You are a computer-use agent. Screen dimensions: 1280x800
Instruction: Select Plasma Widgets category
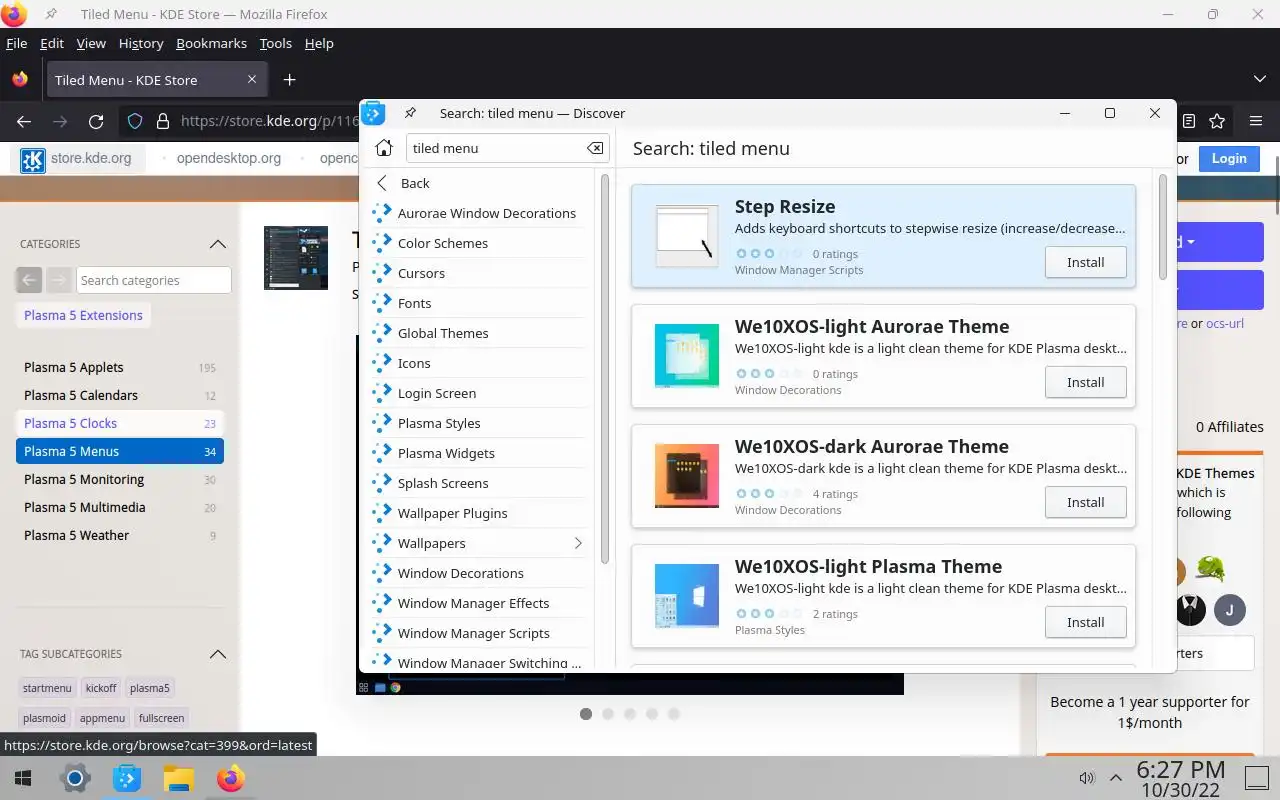click(x=477, y=453)
